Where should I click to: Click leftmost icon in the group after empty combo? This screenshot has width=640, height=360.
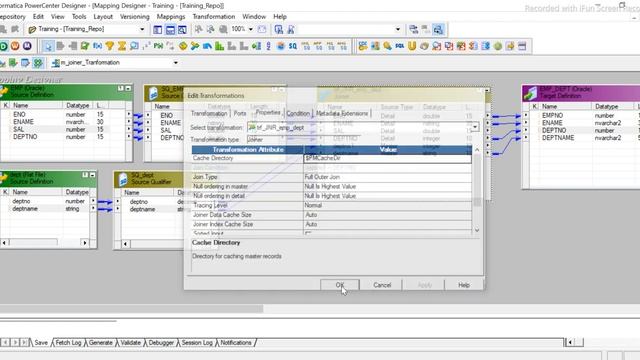[x=413, y=29]
